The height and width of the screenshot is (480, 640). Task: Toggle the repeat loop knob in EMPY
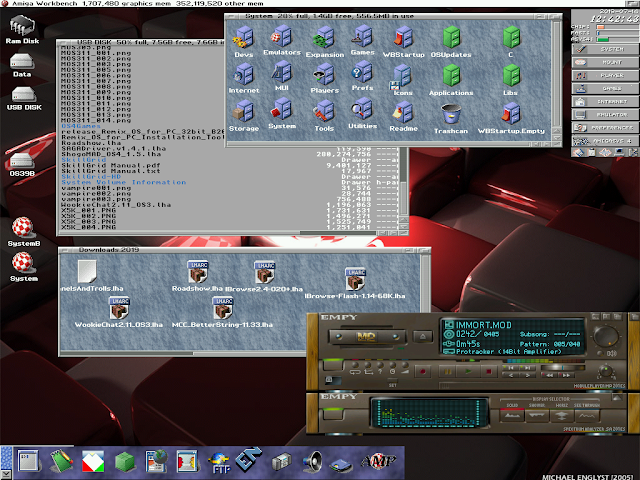[355, 365]
